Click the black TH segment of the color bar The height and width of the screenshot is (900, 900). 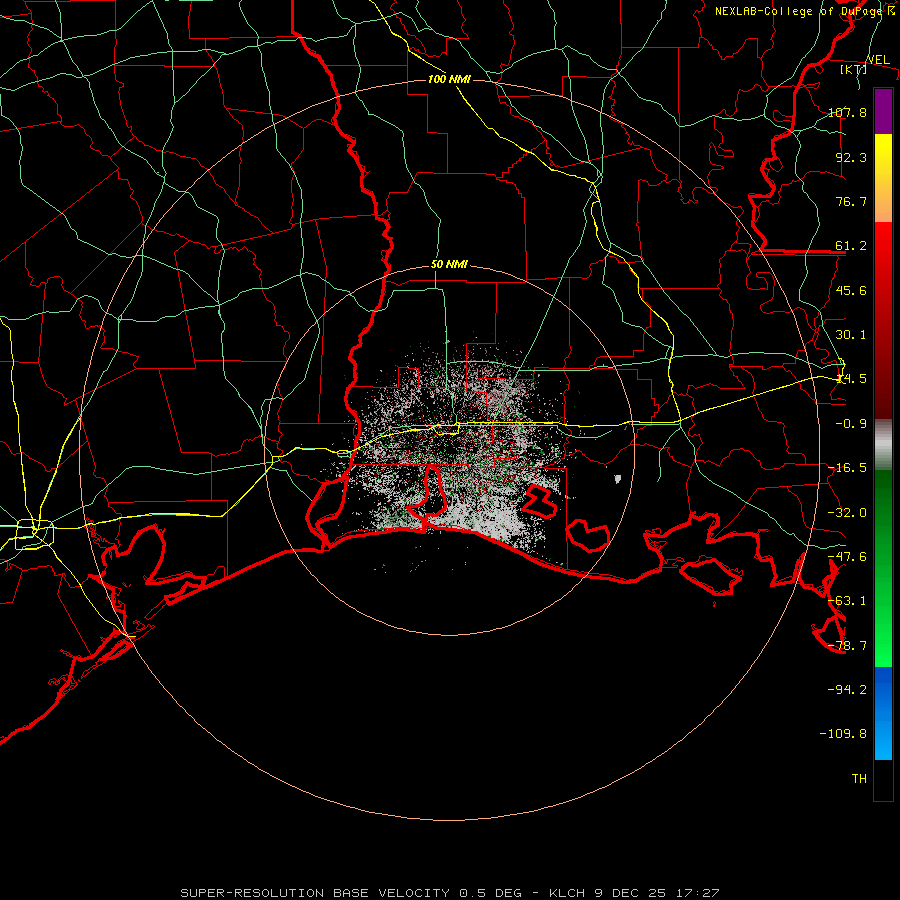[x=883, y=780]
